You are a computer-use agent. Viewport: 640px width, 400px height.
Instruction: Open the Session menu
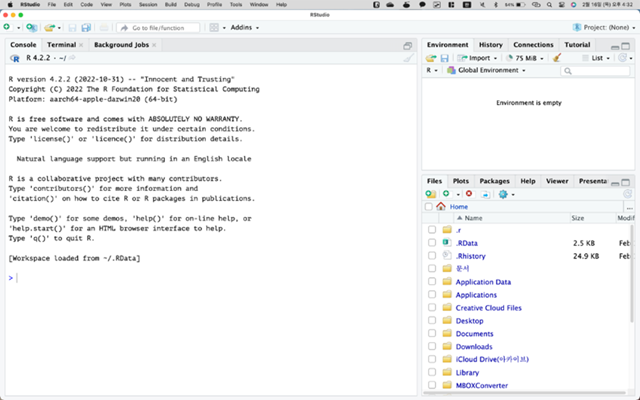click(148, 4)
